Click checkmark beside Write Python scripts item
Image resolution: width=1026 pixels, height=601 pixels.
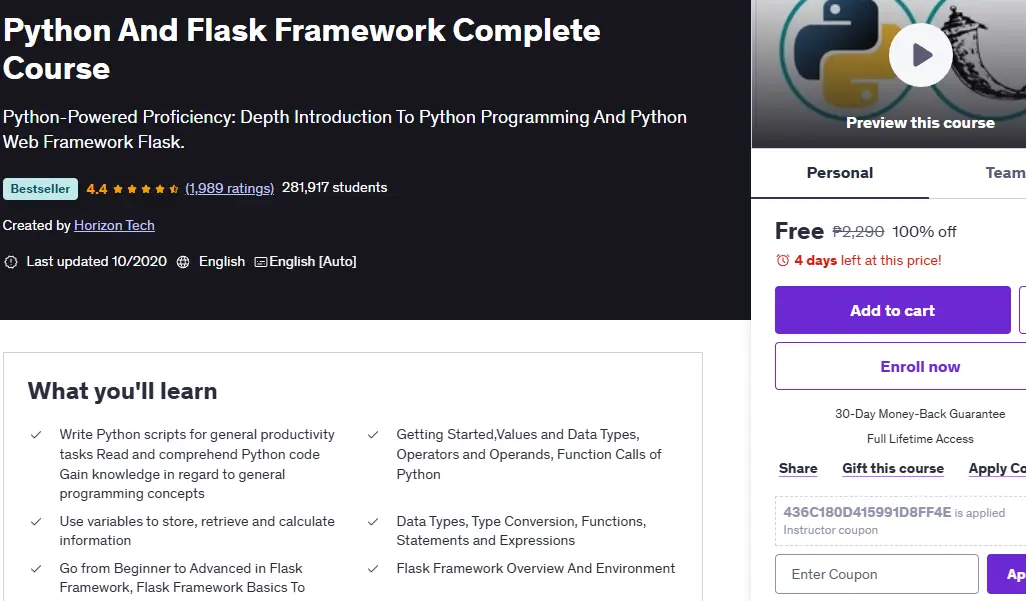[x=36, y=435]
